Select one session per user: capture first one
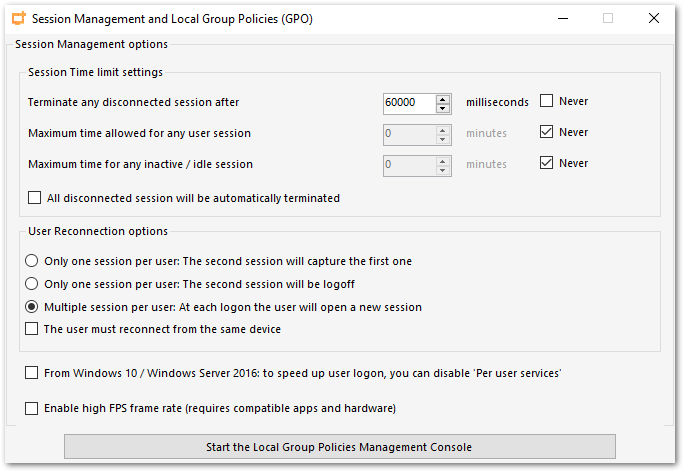The width and height of the screenshot is (684, 472). point(33,261)
